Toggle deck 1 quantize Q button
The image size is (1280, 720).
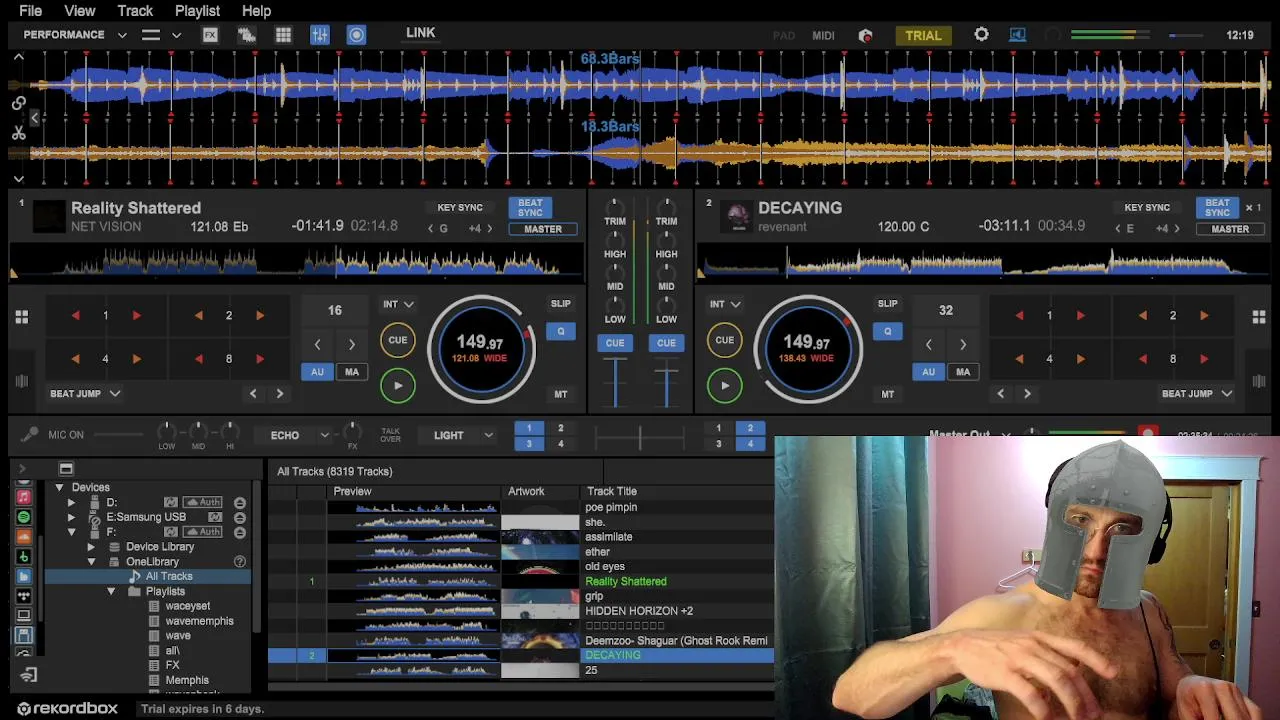[561, 332]
